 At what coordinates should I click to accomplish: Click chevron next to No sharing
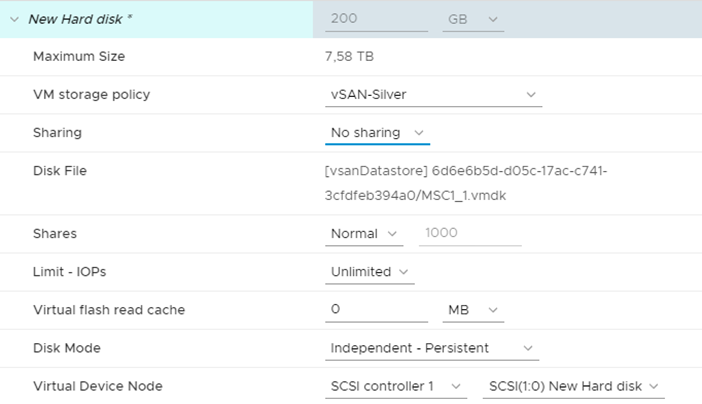coord(419,133)
